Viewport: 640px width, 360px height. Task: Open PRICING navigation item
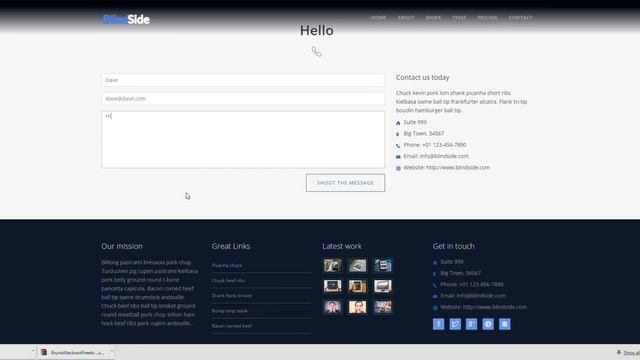(x=487, y=18)
